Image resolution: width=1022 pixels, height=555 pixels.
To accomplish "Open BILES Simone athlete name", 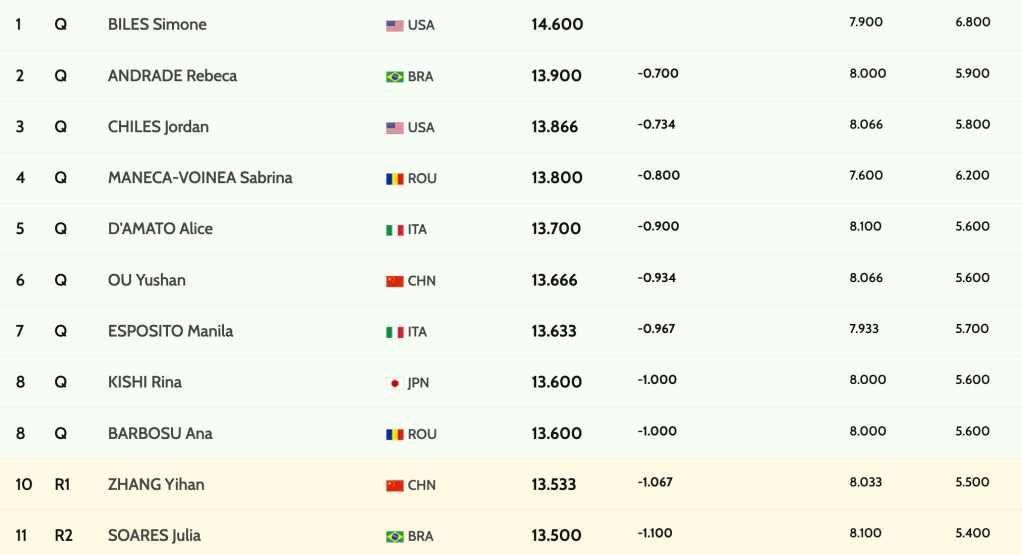I will tap(157, 24).
